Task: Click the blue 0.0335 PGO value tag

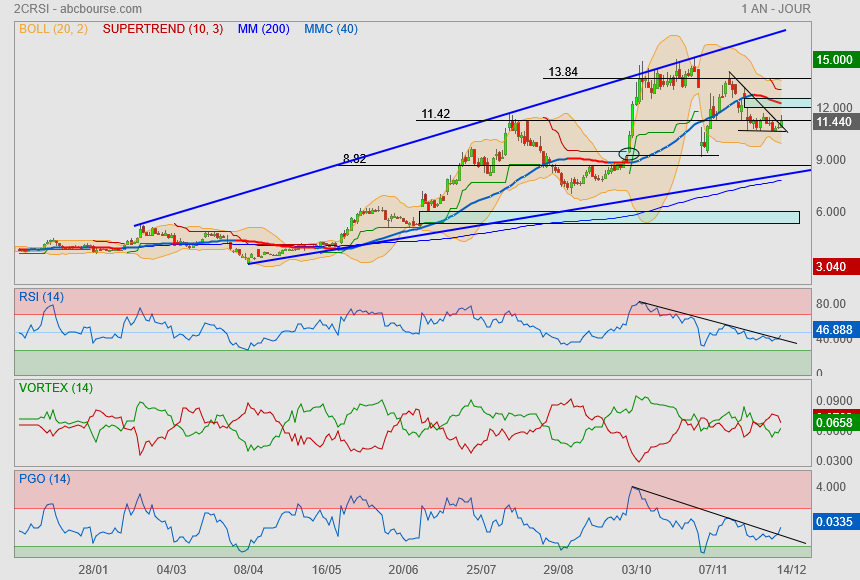Action: point(833,520)
